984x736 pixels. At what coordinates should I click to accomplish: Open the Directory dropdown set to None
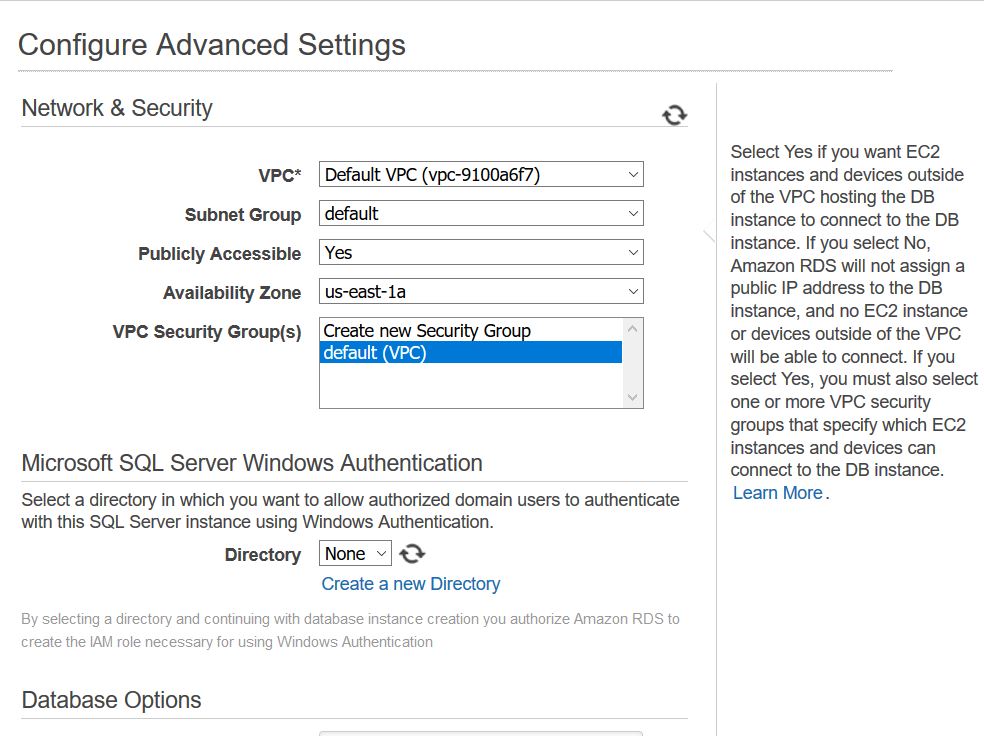point(355,554)
